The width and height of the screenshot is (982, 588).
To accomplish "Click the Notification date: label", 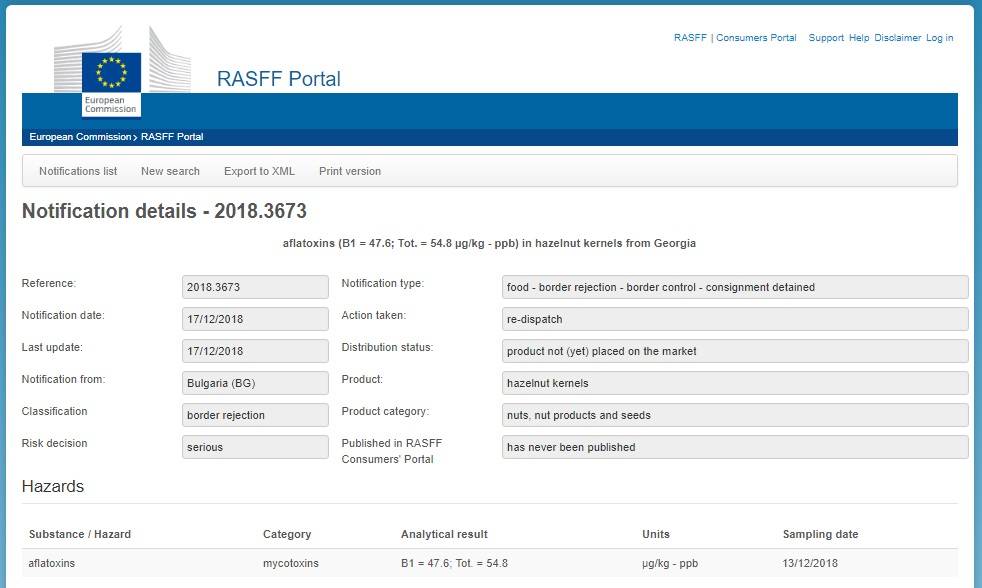I will pos(63,315).
